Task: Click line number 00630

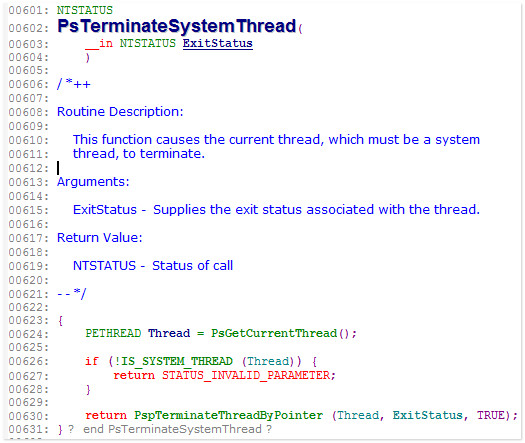Action: coord(28,416)
